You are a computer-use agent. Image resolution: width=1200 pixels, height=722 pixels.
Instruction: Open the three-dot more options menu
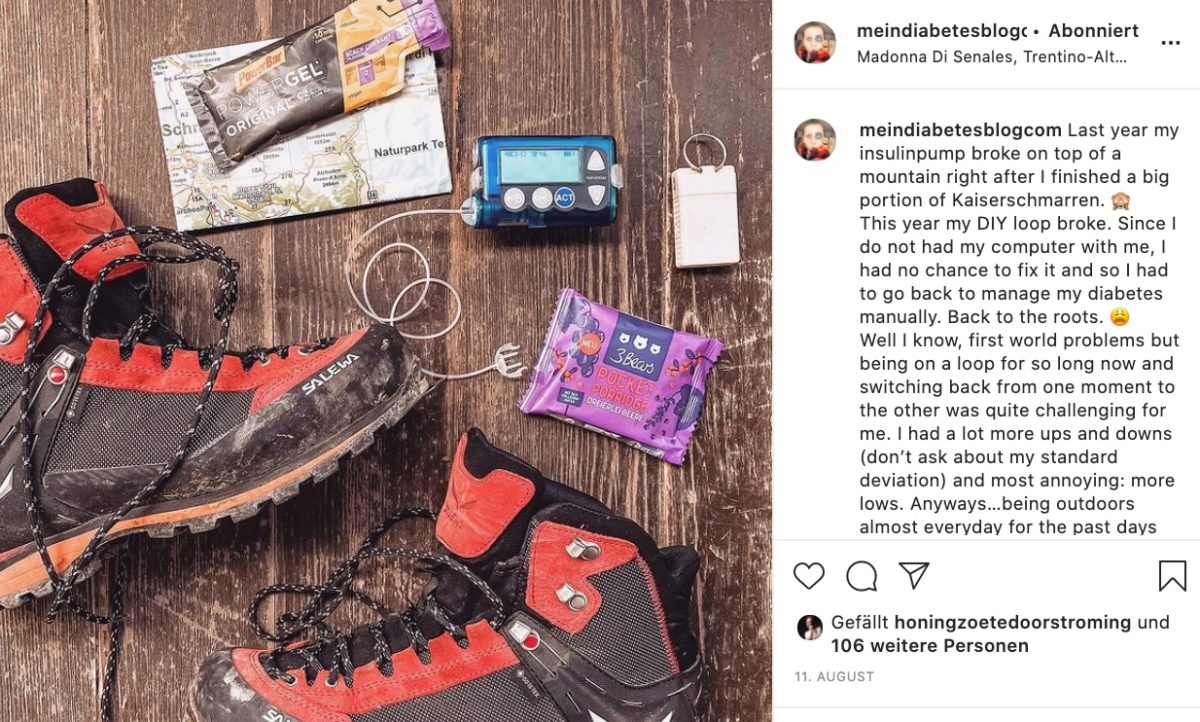pyautogui.click(x=1170, y=43)
